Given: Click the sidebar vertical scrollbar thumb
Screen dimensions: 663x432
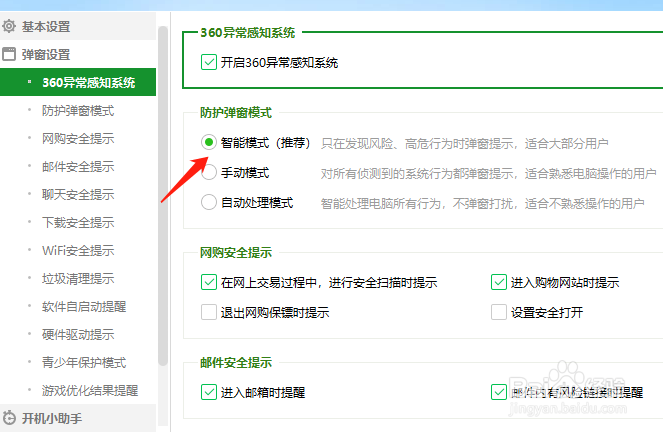Looking at the screenshot, I should [x=163, y=196].
